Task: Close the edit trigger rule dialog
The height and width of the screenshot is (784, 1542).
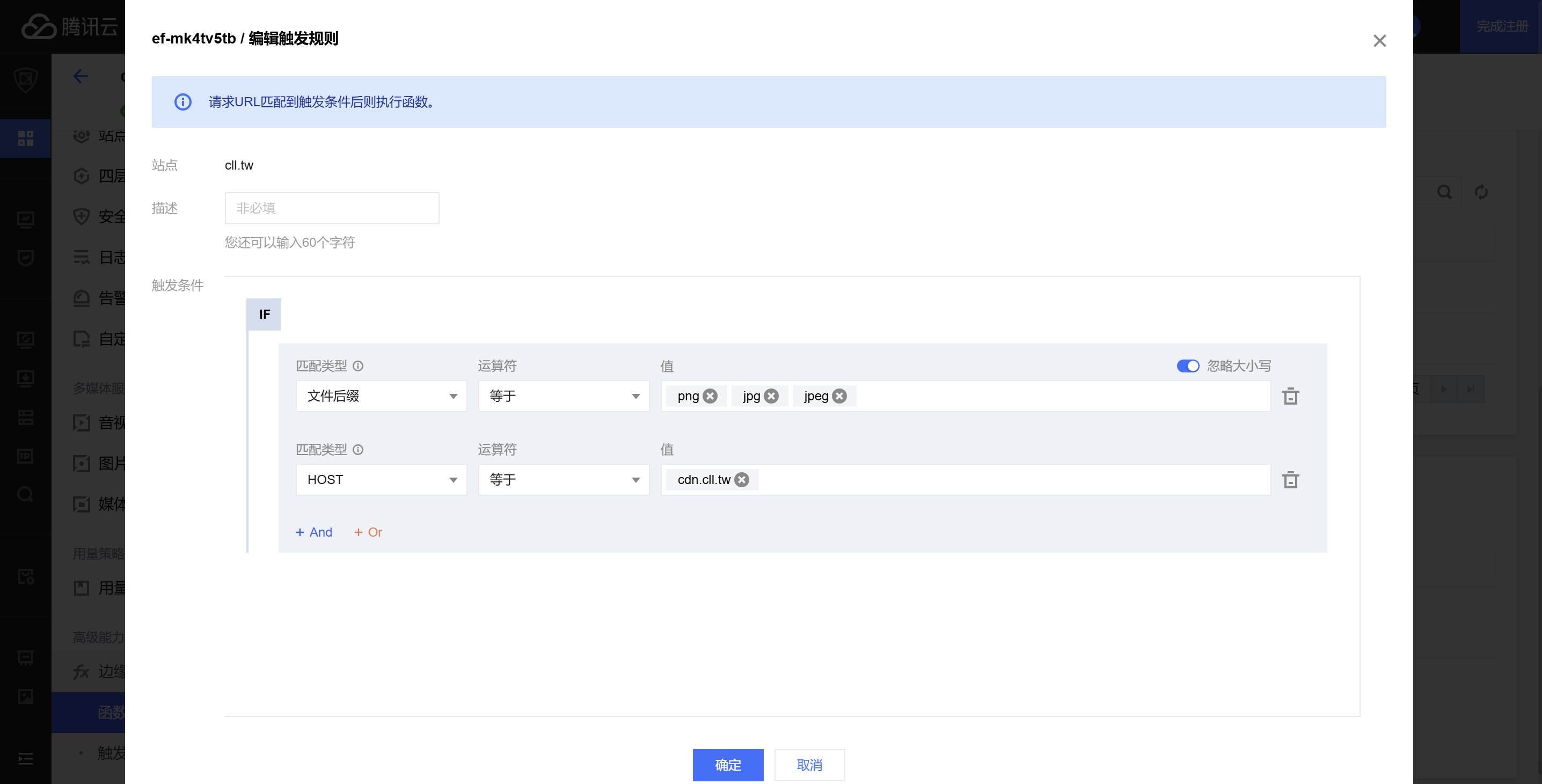Action: pos(1379,41)
